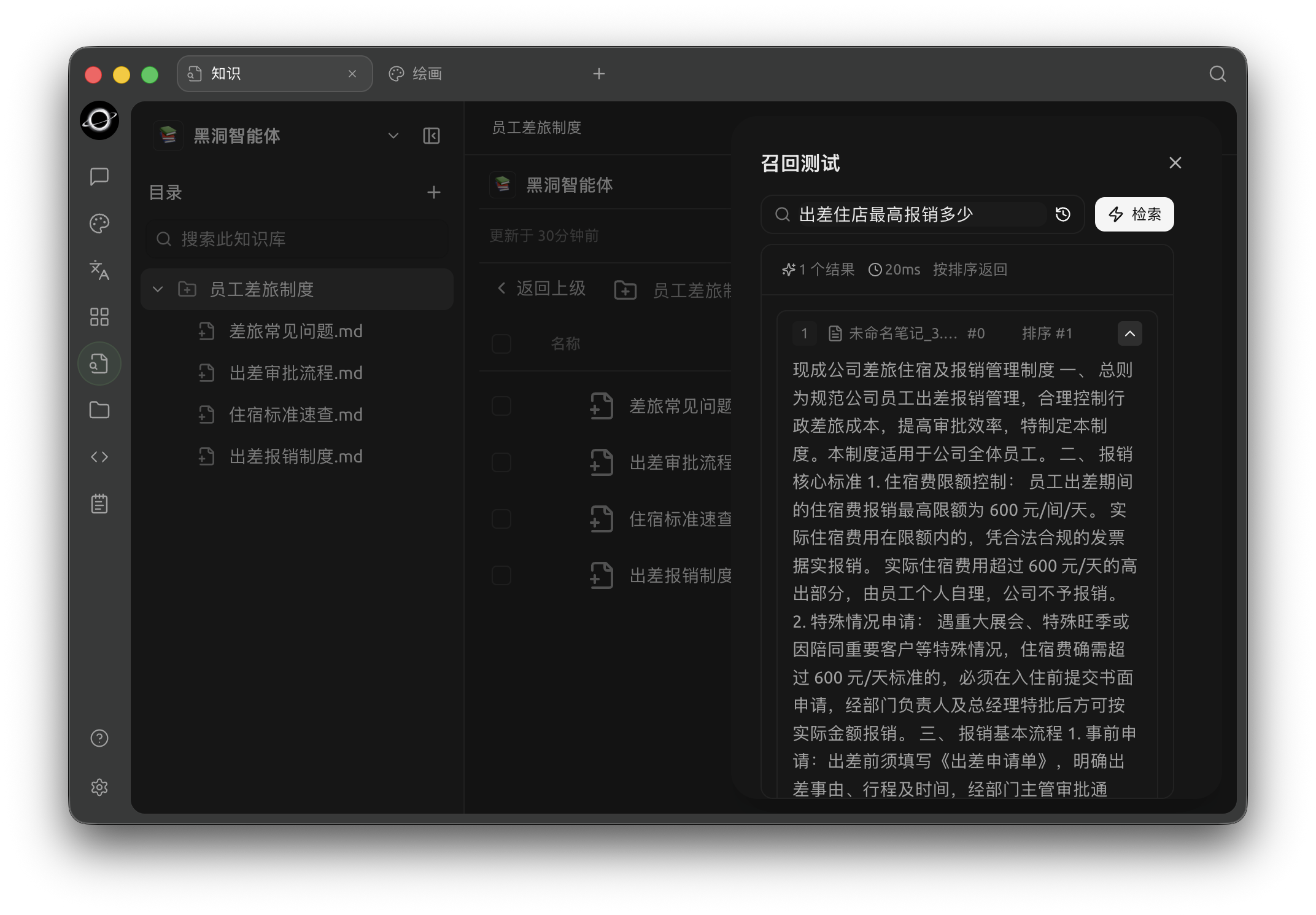Open the help question-mark icon
Image resolution: width=1316 pixels, height=915 pixels.
pyautogui.click(x=99, y=738)
